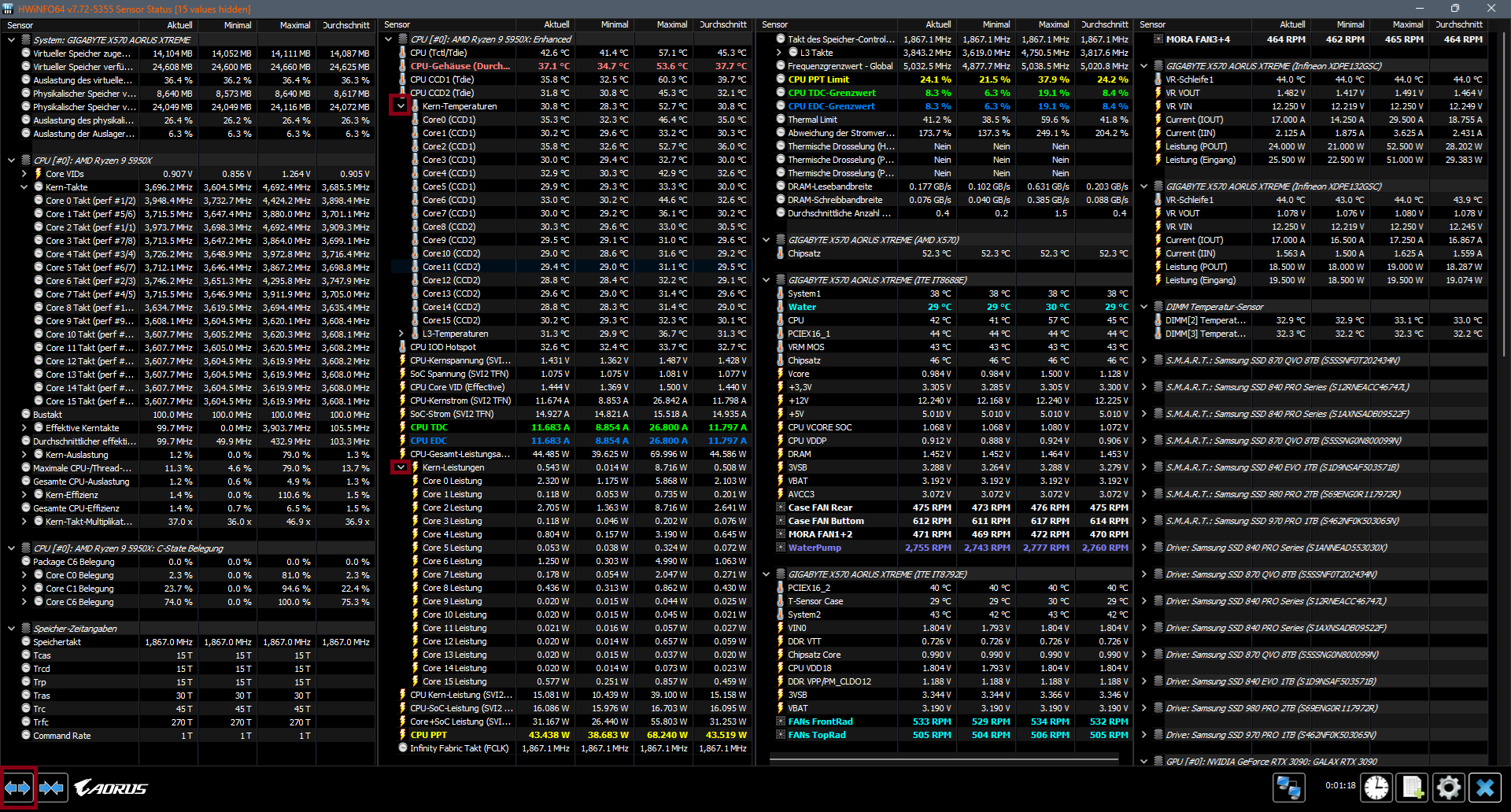Select the clock icon beside Bustakt

[x=26, y=415]
